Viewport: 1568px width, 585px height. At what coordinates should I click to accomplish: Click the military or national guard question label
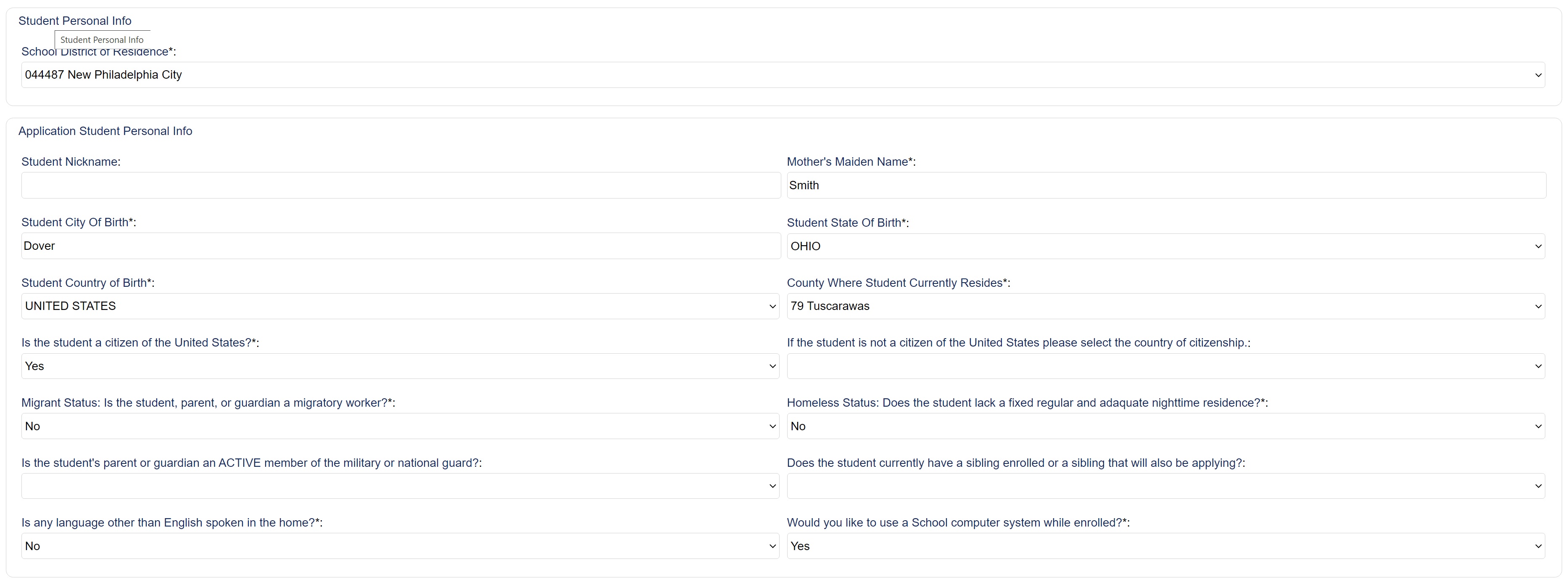point(251,463)
